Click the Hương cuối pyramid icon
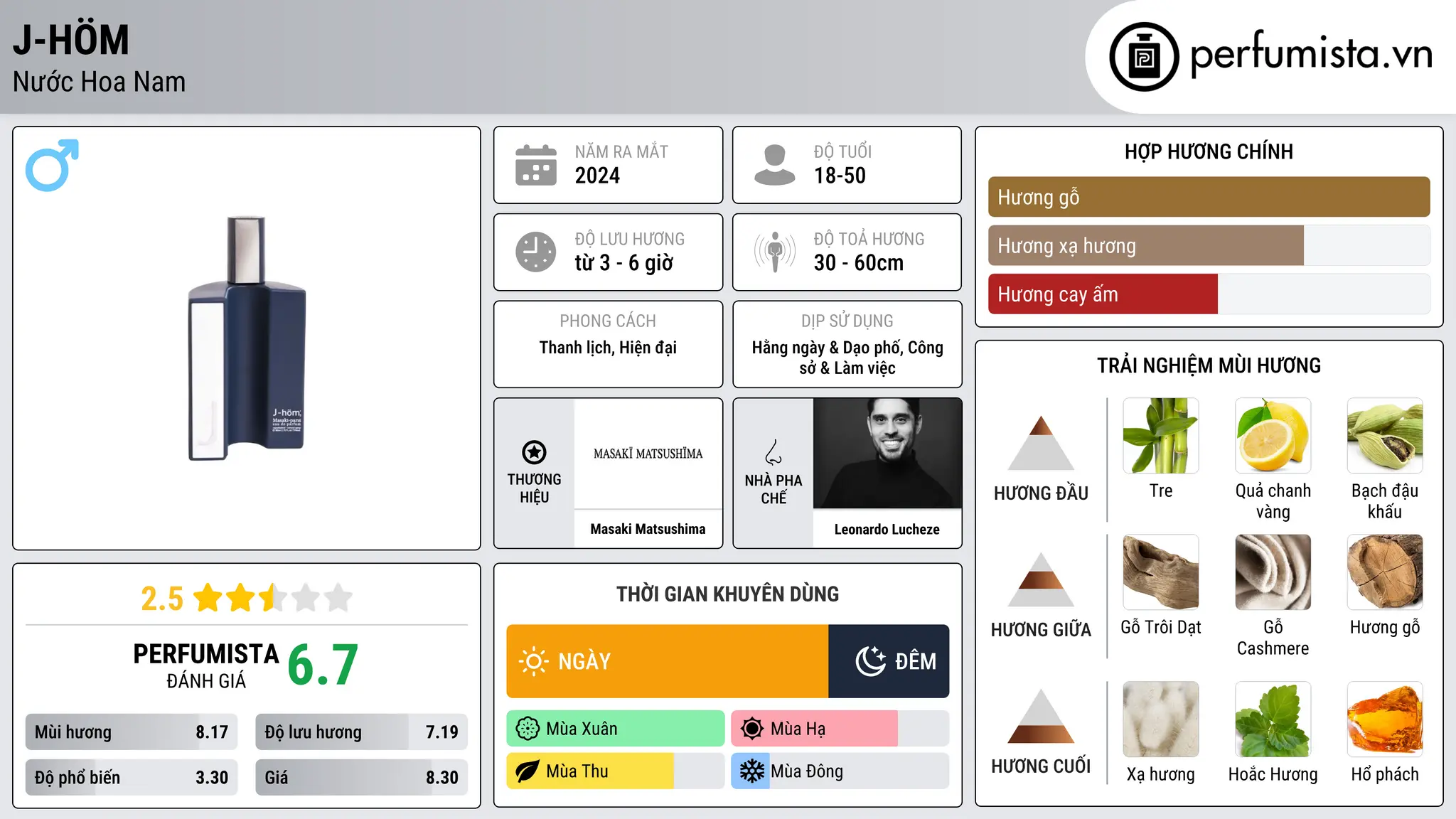The height and width of the screenshot is (819, 1456). point(1041,716)
